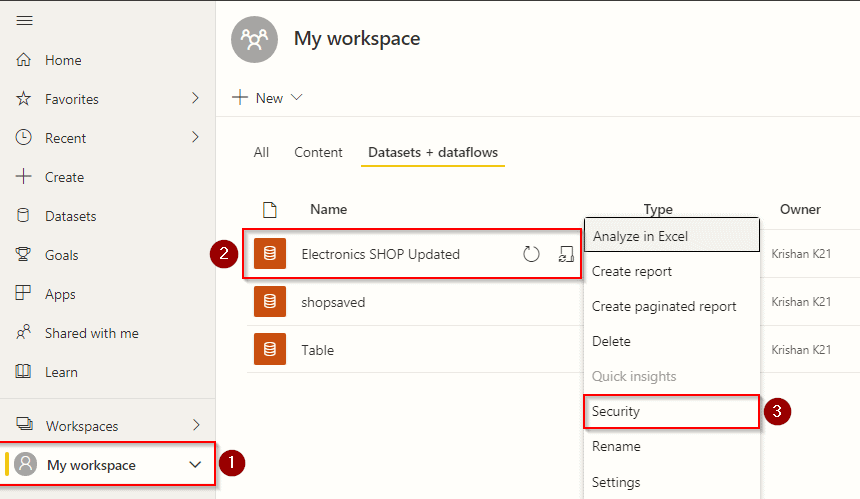The image size is (860, 499).
Task: Expand the Workspaces flyout chevron
Action: click(x=196, y=425)
